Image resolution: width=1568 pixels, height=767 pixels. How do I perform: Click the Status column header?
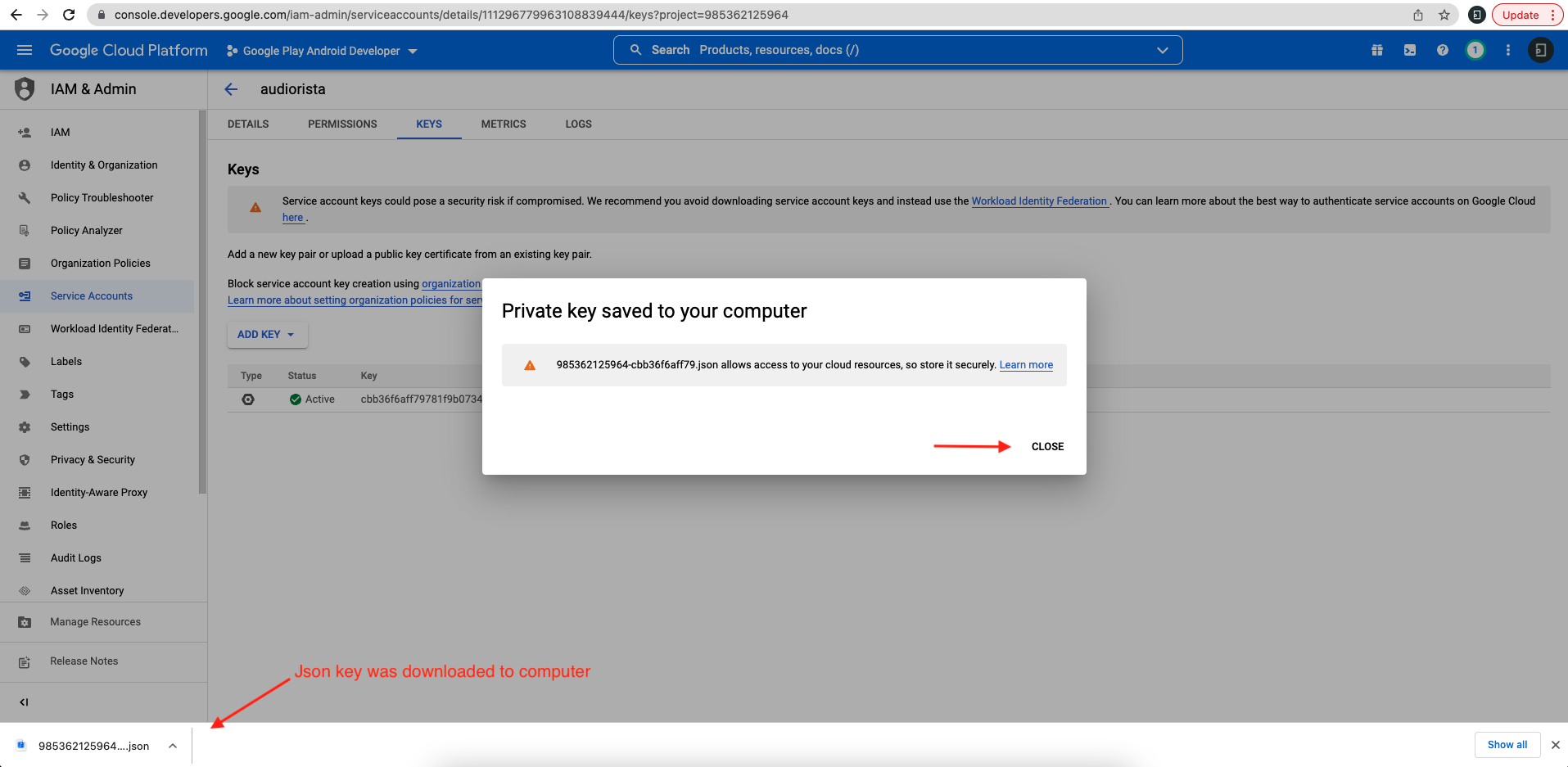(301, 376)
